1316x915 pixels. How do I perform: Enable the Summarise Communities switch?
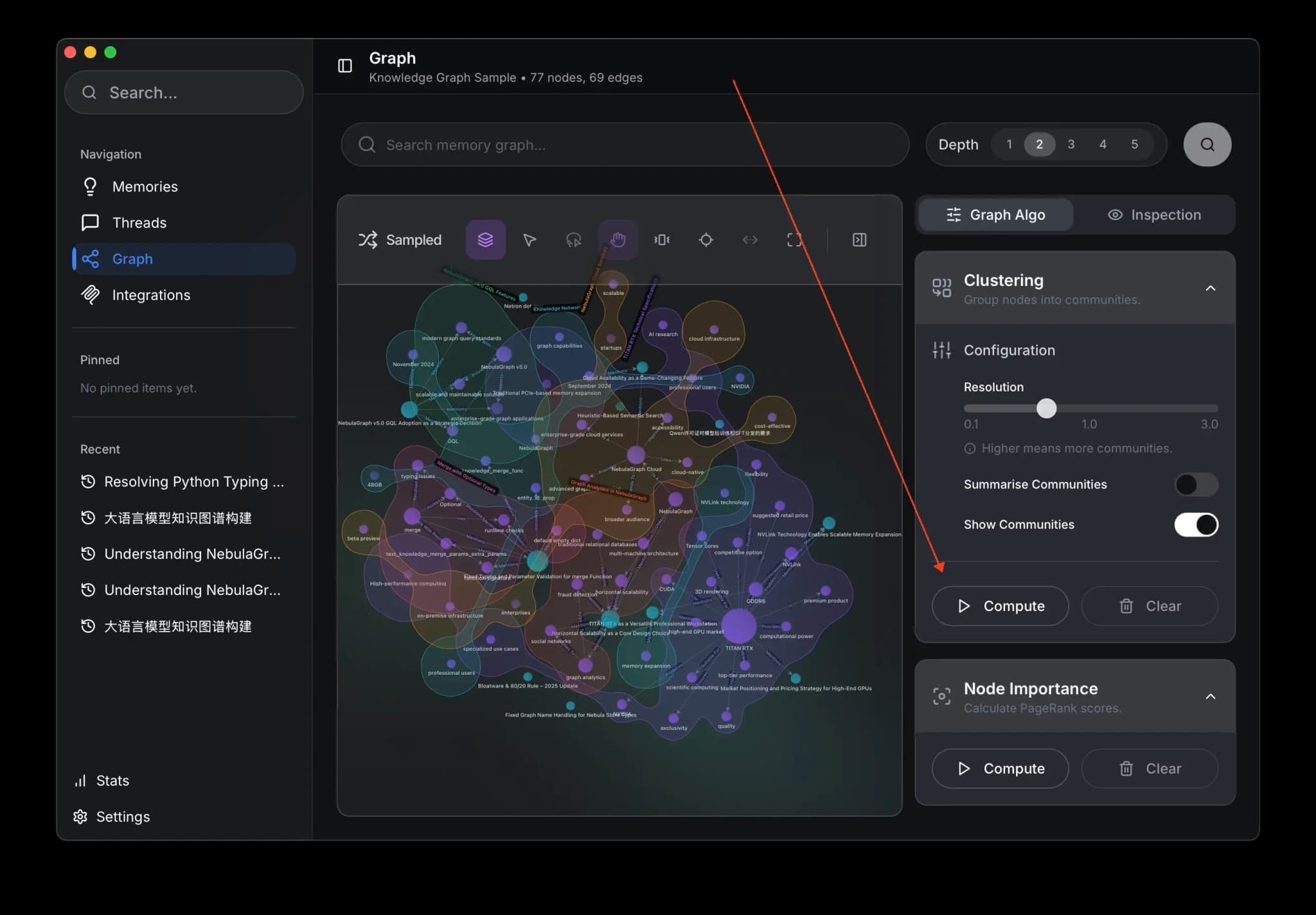coord(1195,484)
